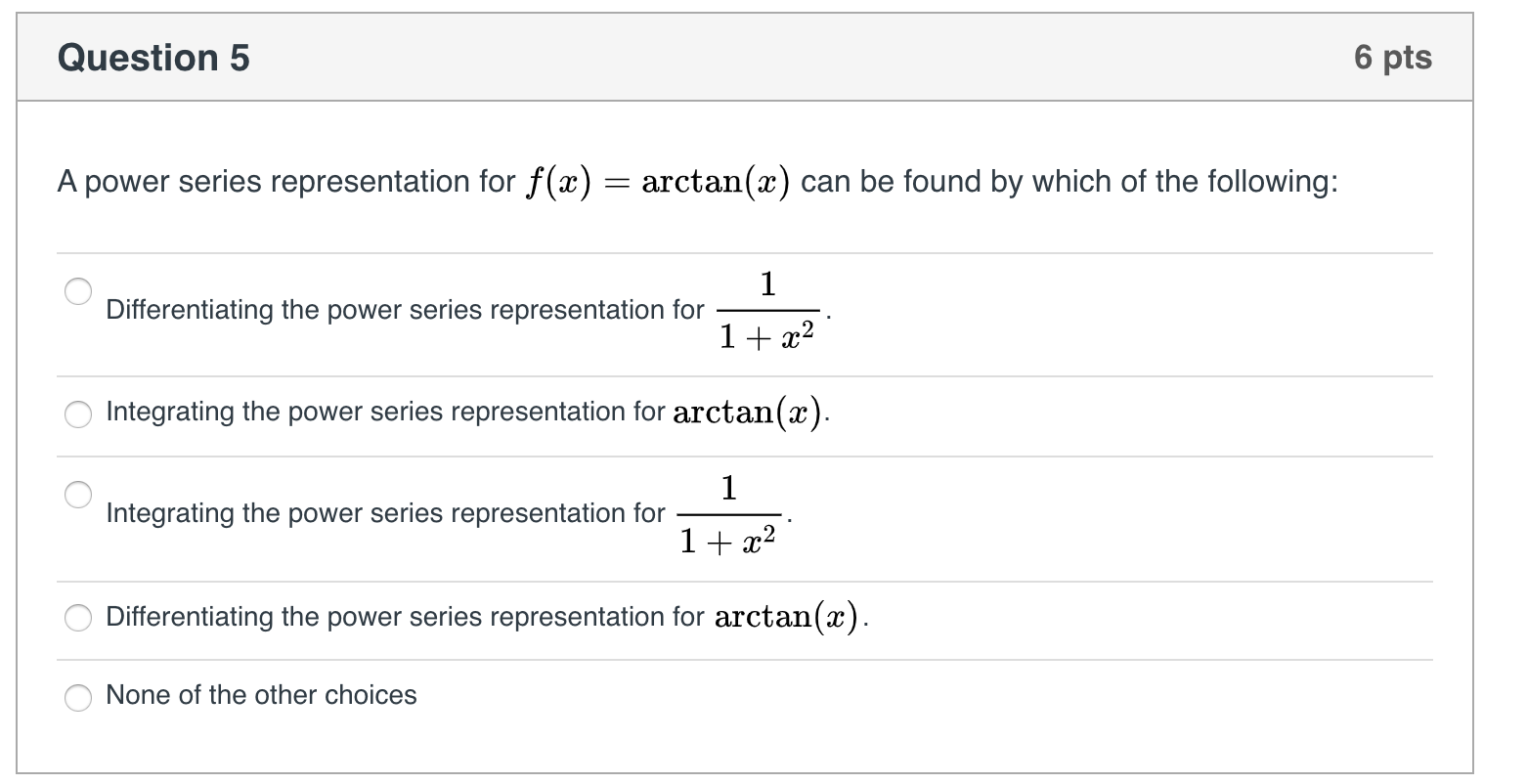The image size is (1527, 784).
Task: Click the '6 pts' points label
Action: (1395, 56)
